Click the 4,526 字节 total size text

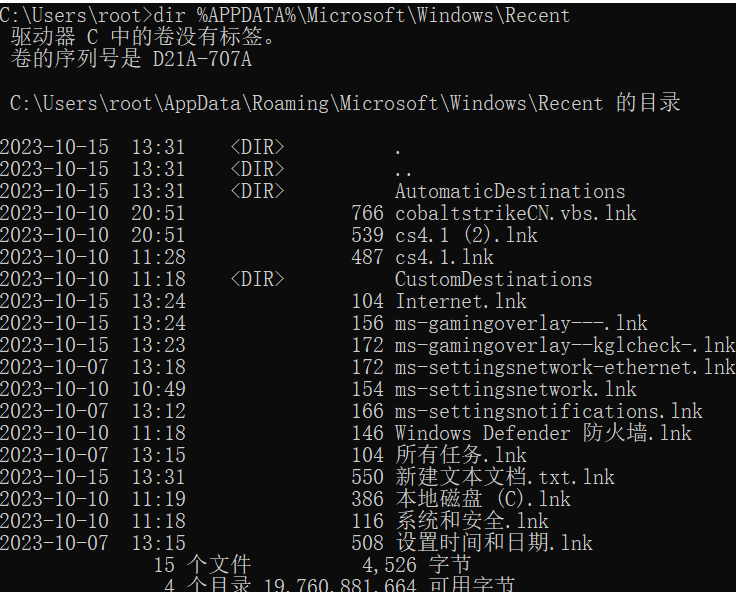pyautogui.click(x=416, y=565)
